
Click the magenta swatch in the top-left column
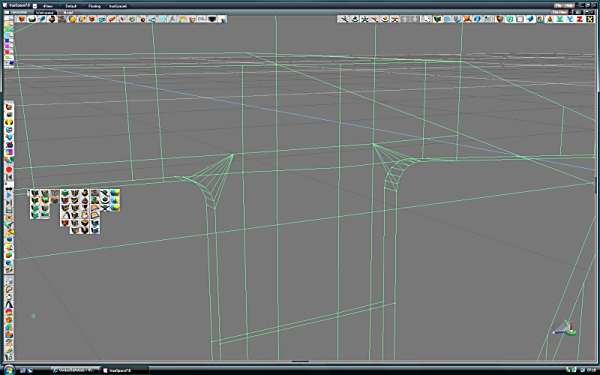(x=7, y=46)
